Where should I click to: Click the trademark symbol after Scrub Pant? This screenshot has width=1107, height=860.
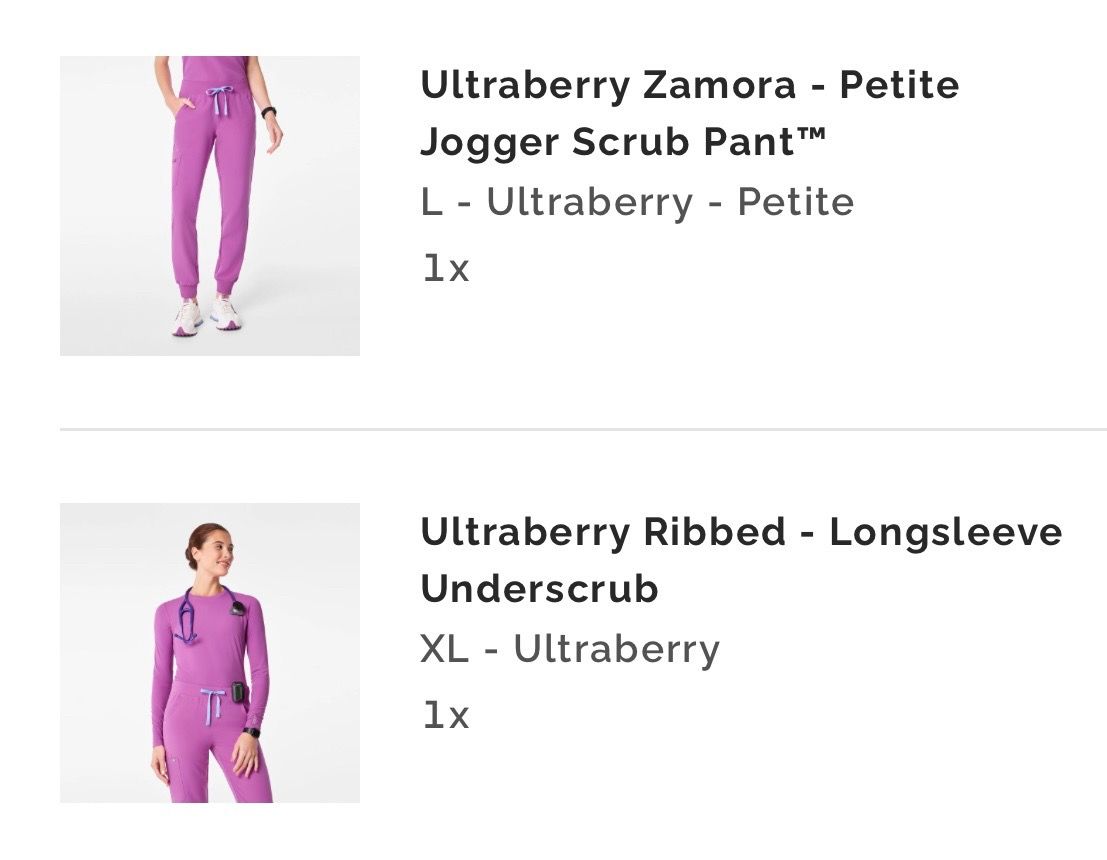[x=813, y=131]
